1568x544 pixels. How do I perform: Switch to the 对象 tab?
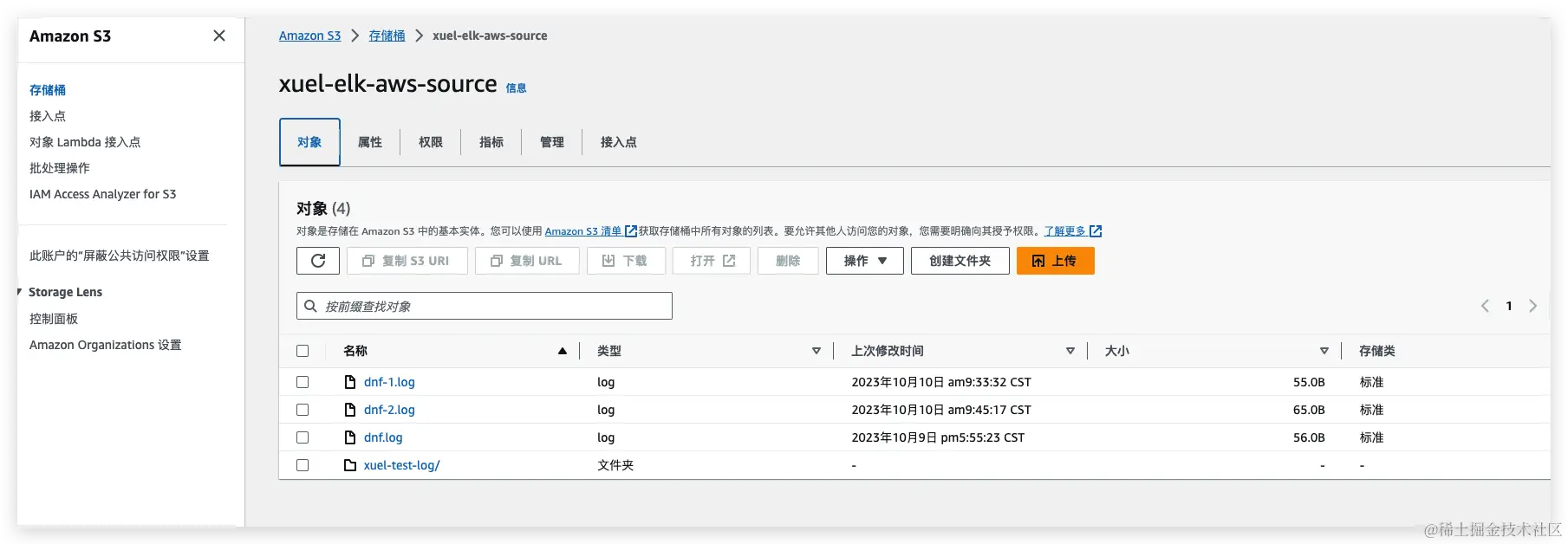(x=309, y=142)
